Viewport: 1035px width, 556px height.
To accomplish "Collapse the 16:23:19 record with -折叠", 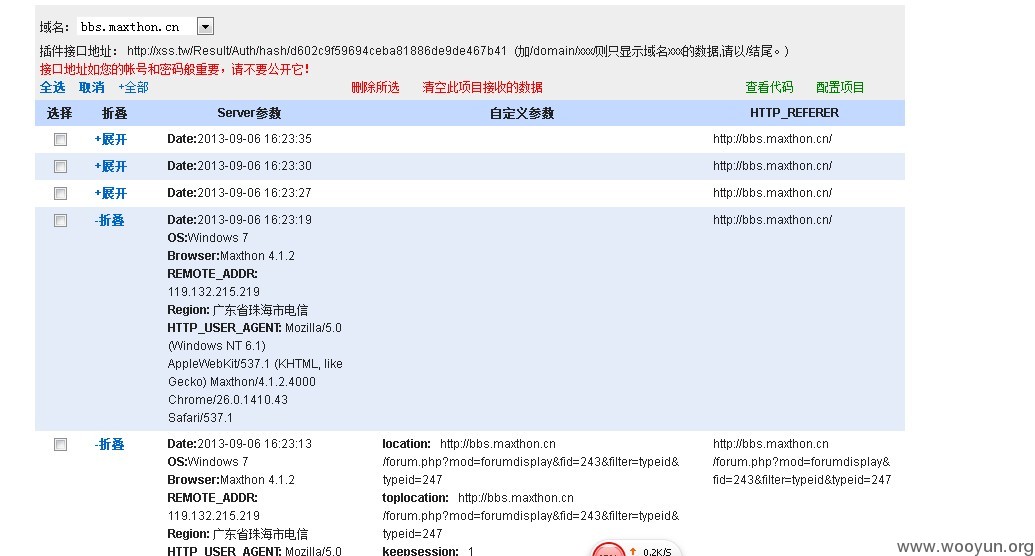I will click(110, 221).
